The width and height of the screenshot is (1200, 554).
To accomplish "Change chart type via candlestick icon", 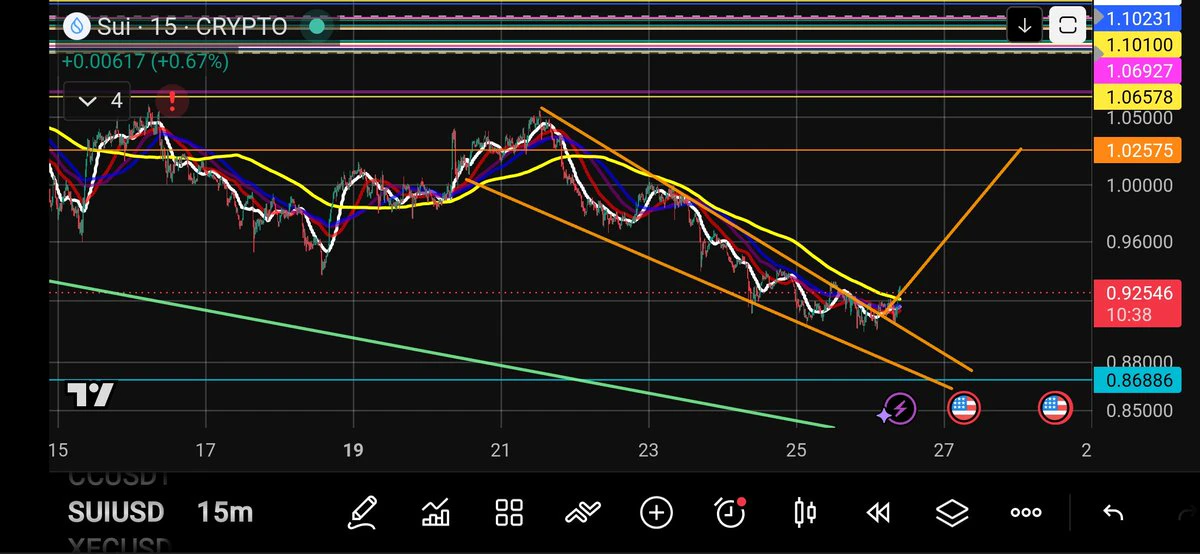I will click(803, 513).
